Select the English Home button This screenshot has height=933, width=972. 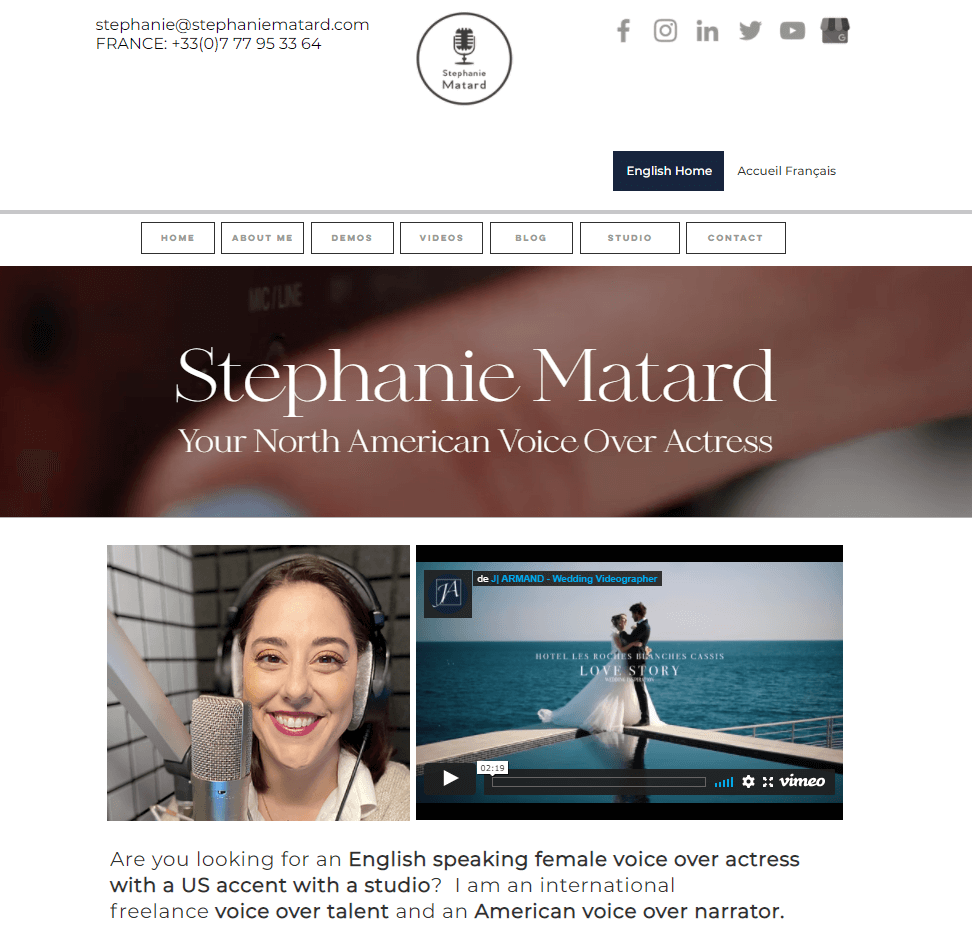click(x=668, y=171)
